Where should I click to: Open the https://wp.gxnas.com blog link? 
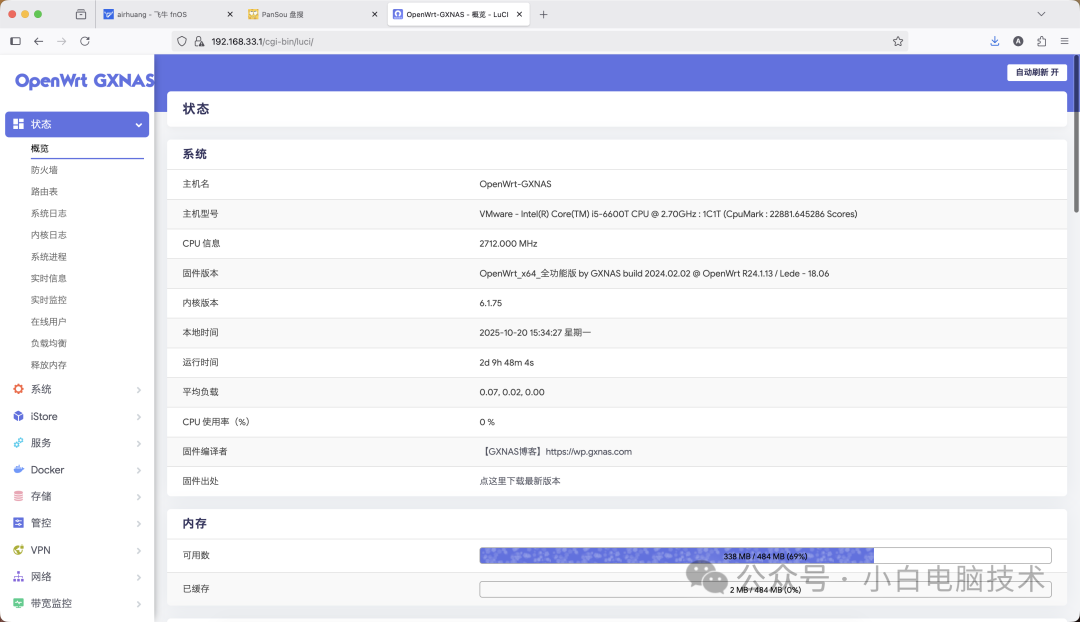(x=588, y=452)
